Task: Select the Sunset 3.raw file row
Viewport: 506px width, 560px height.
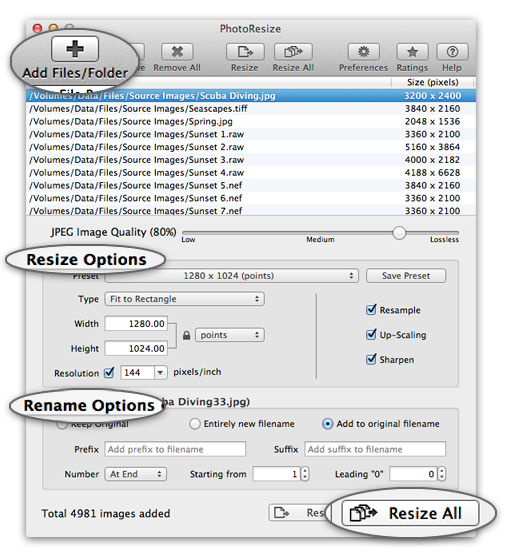Action: [251, 160]
